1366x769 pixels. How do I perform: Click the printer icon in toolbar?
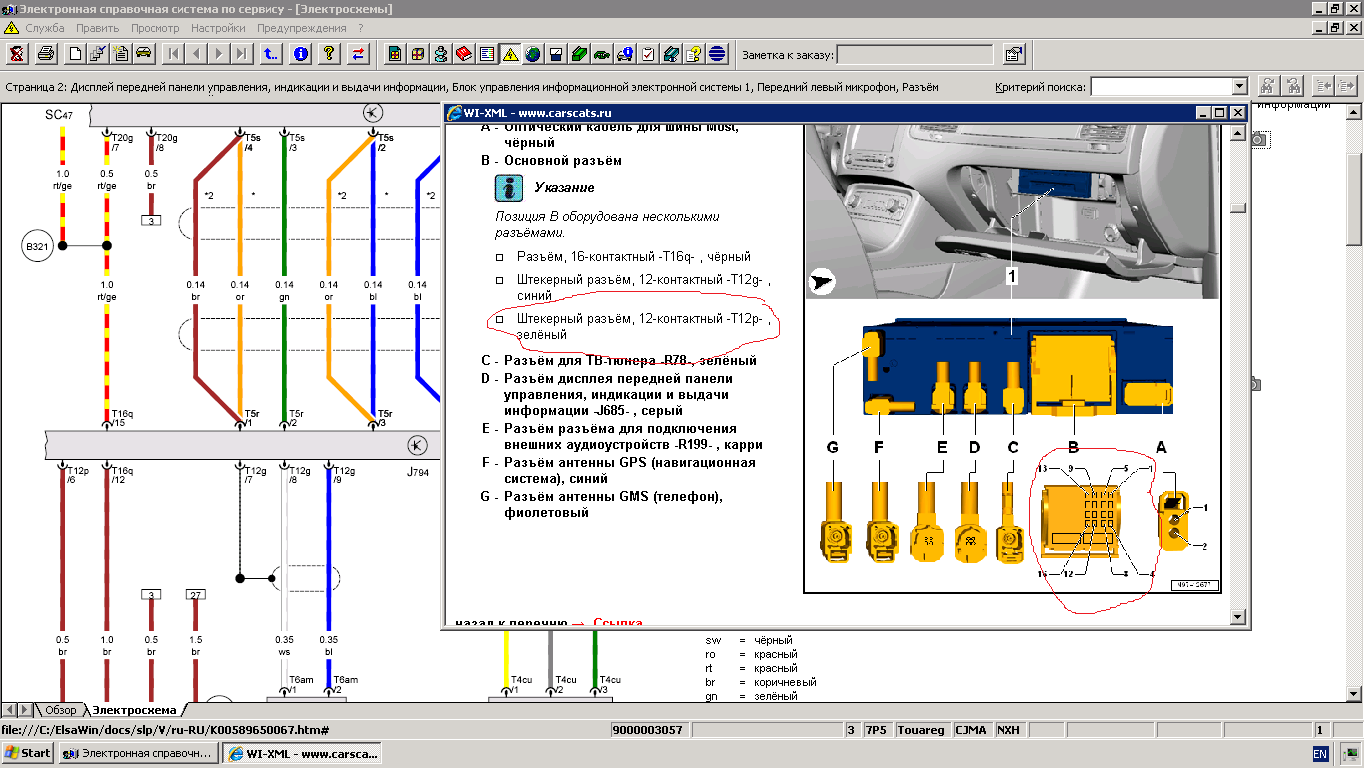tap(45, 53)
